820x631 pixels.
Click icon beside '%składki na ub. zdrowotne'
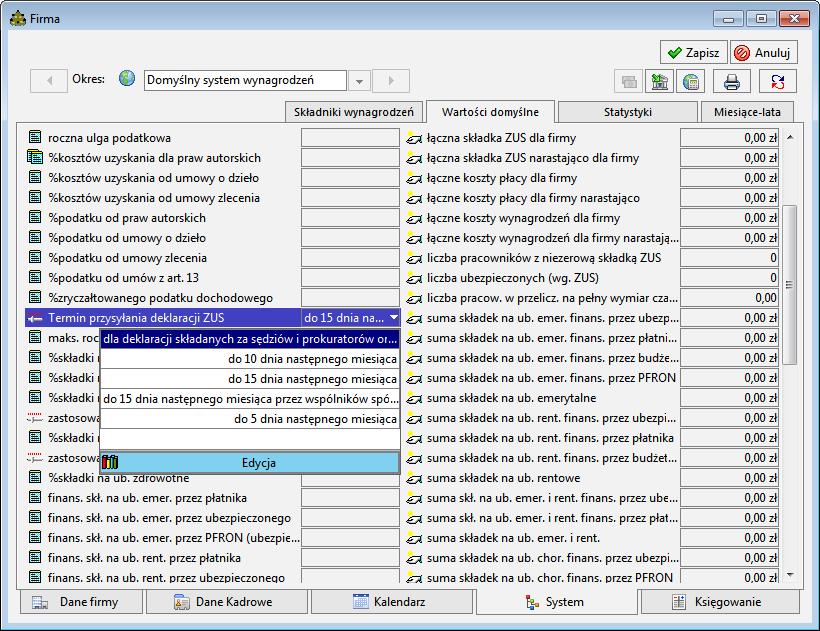point(35,478)
